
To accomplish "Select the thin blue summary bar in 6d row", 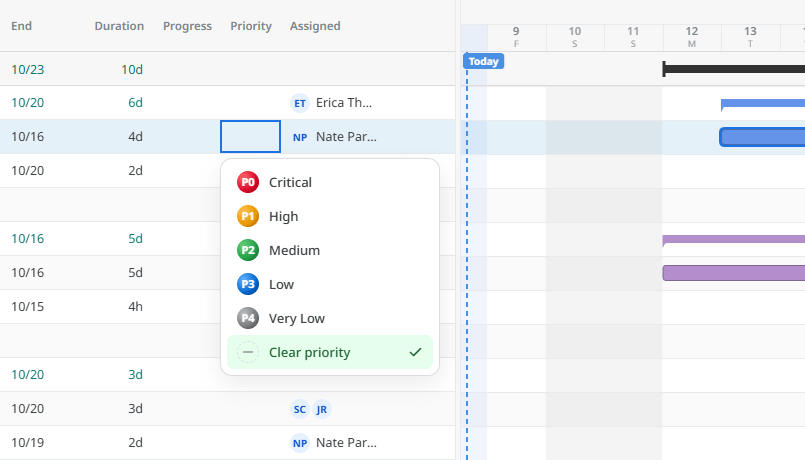I will [763, 103].
